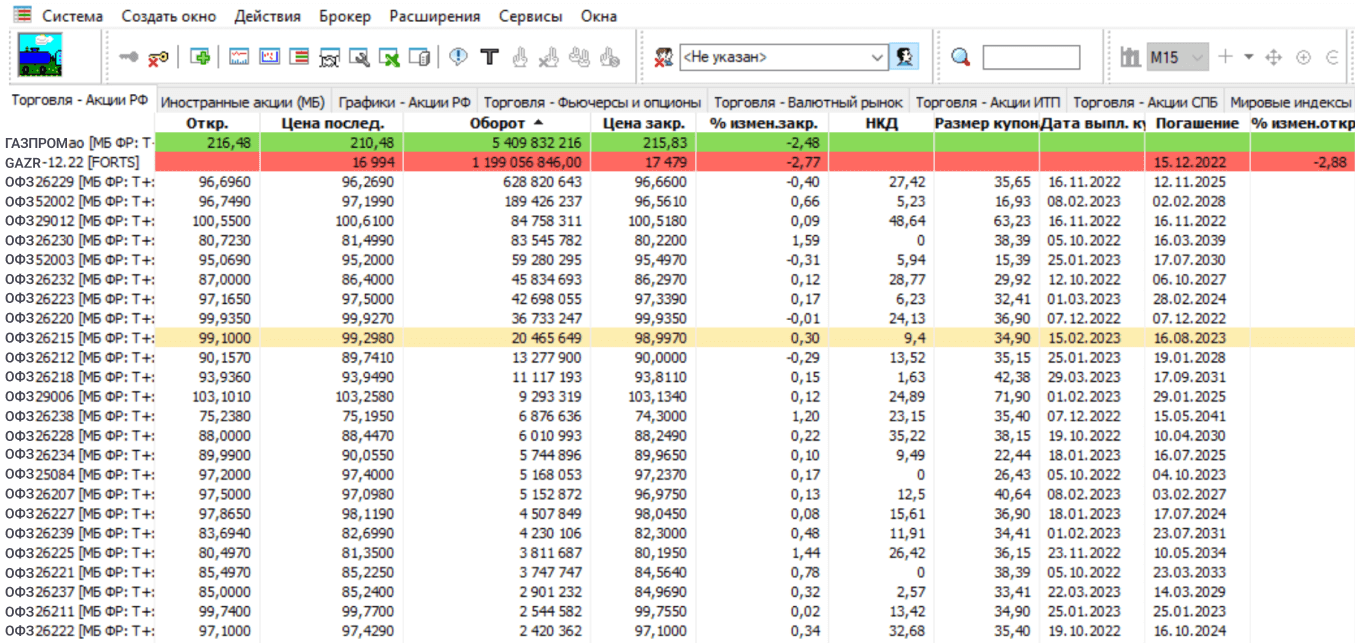This screenshot has width=1360, height=643.
Task: Click the shopping basket window icon
Action: tap(329, 58)
